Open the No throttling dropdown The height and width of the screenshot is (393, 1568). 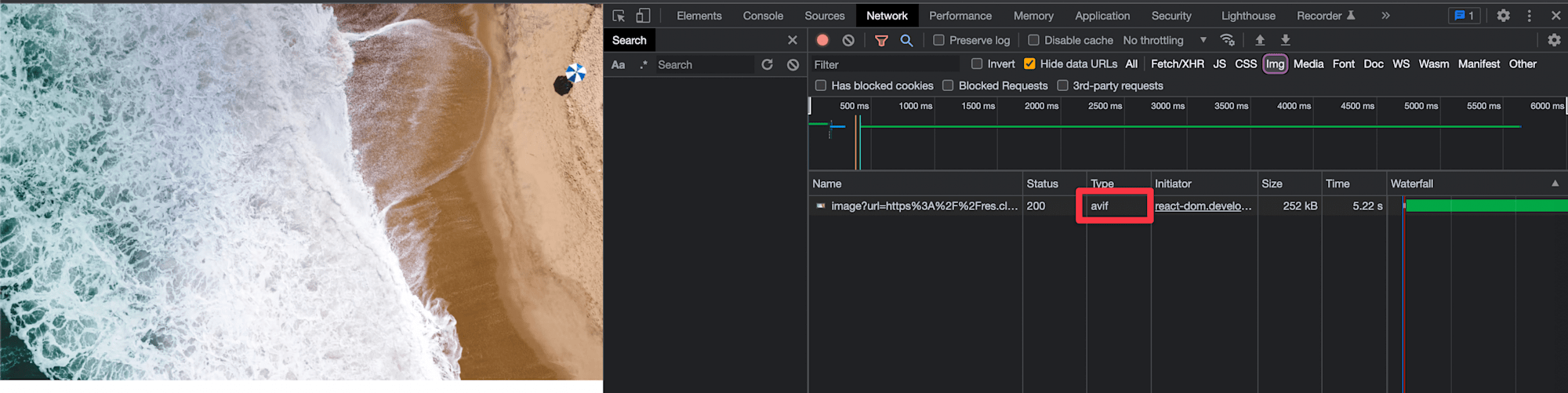coord(1164,40)
